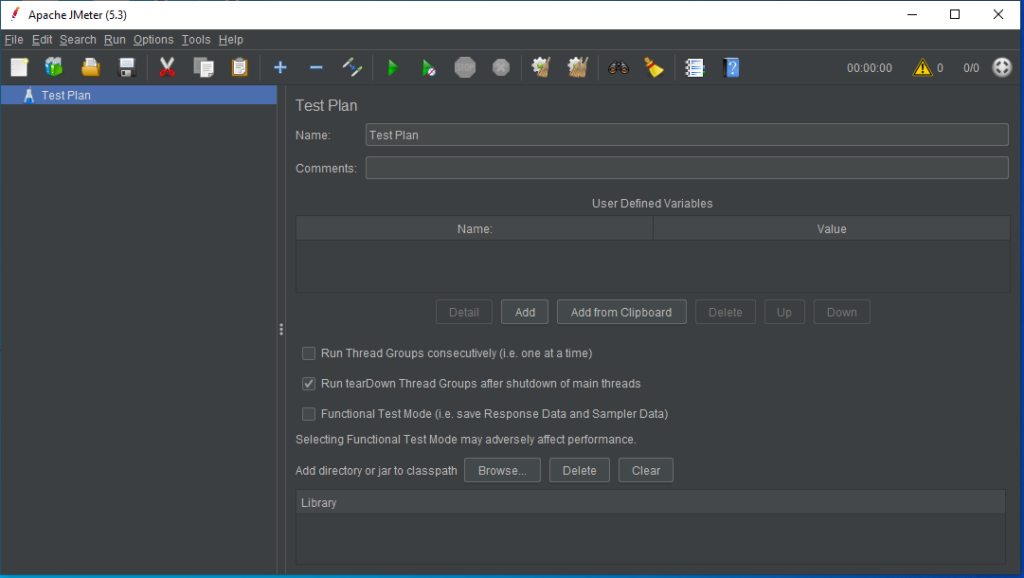Viewport: 1024px width, 578px height.
Task: Clear all results with Clear All icon
Action: tap(577, 67)
